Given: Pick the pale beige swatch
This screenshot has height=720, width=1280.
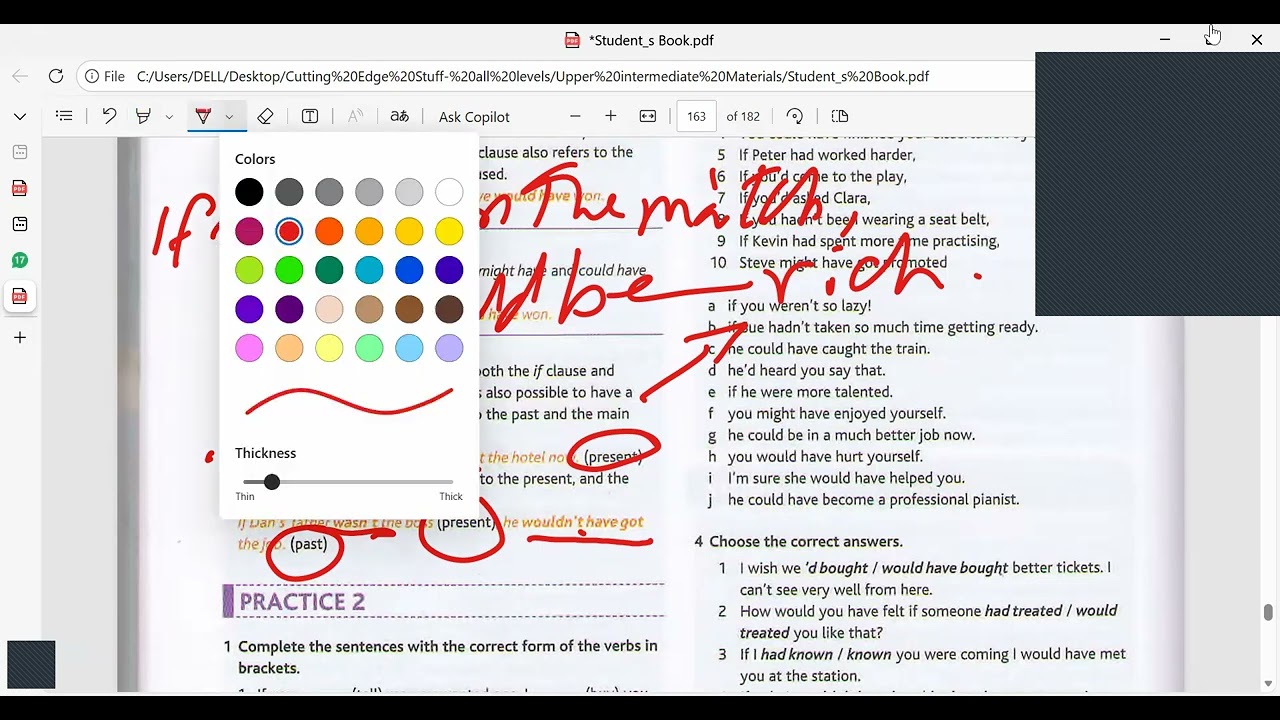Looking at the screenshot, I should [x=329, y=309].
